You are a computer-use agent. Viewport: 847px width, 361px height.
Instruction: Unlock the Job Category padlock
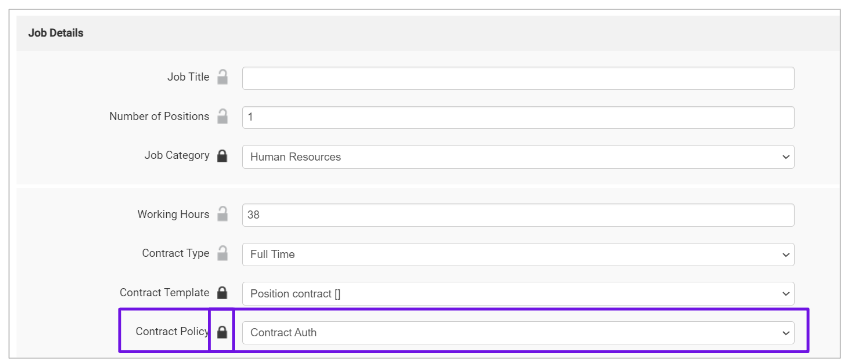tap(222, 156)
